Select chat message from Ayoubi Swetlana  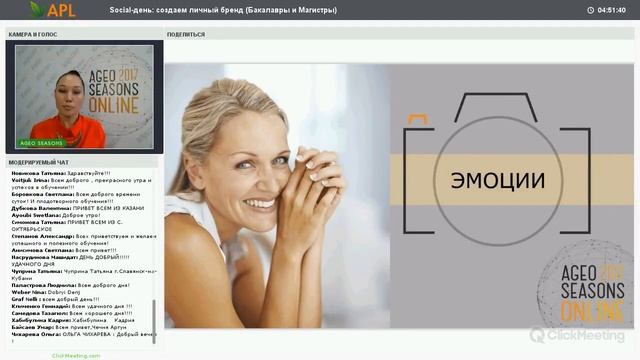coord(56,215)
